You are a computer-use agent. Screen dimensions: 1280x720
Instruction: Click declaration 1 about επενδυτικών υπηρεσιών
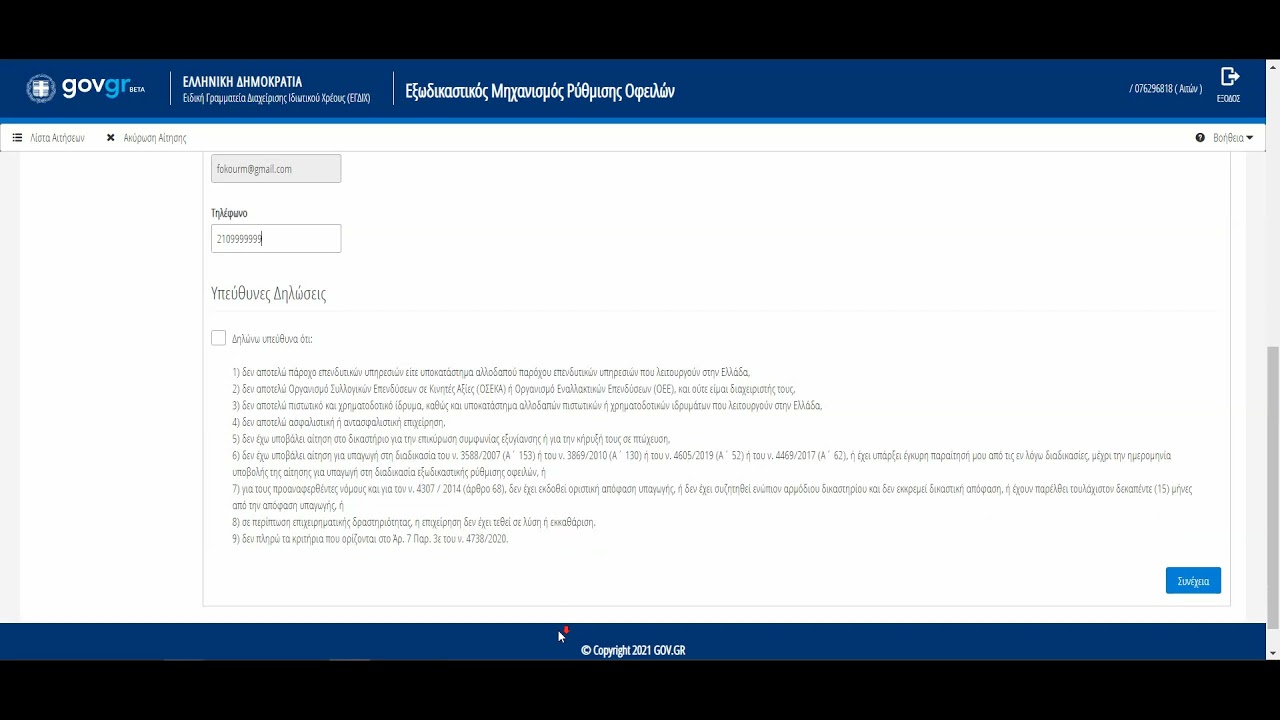491,372
